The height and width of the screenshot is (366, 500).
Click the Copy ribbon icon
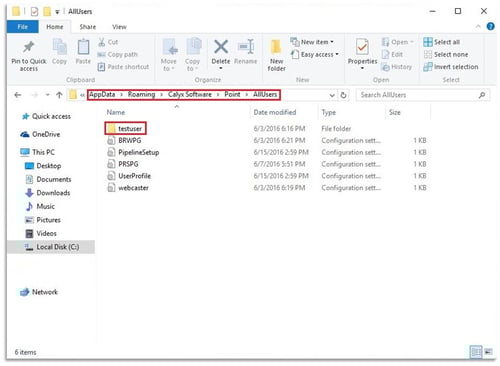point(60,47)
